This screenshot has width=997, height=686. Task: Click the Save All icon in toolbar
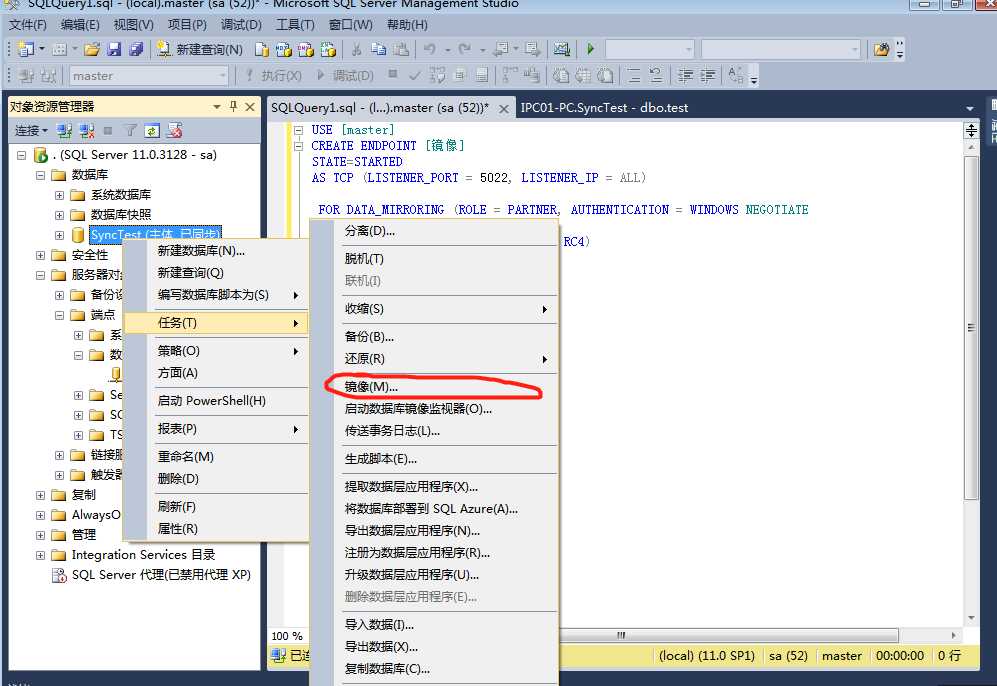click(136, 49)
